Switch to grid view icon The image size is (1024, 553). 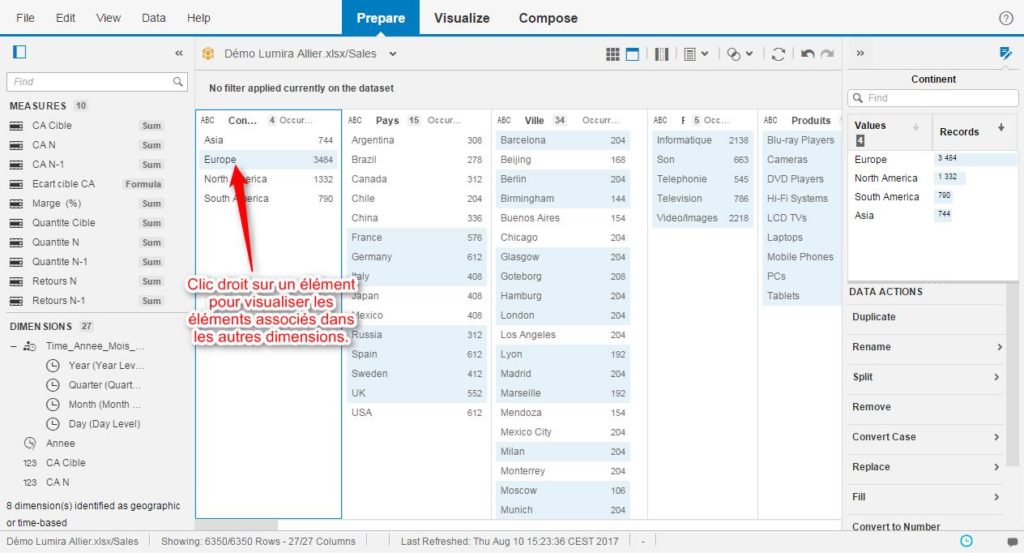(x=613, y=54)
